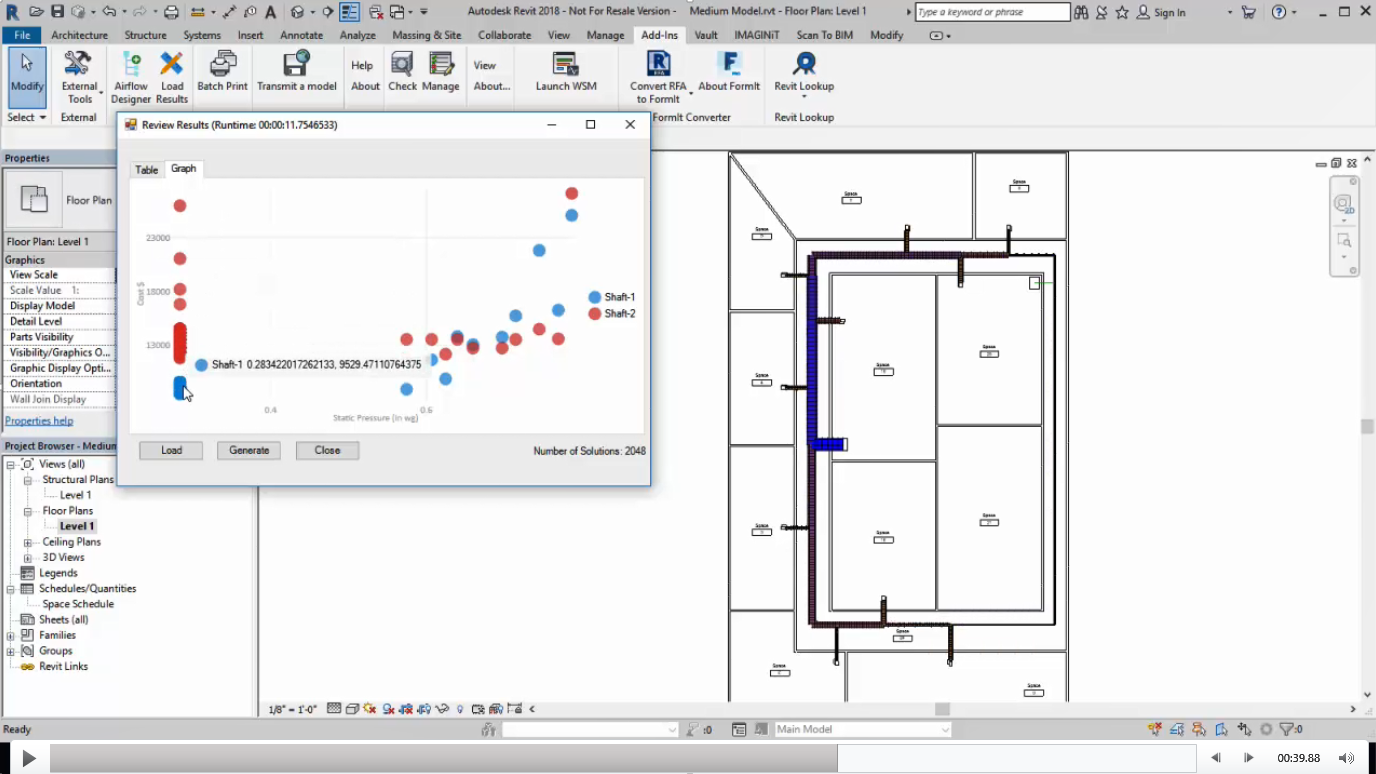Open the File menu
The width and height of the screenshot is (1376, 774).
(22, 35)
